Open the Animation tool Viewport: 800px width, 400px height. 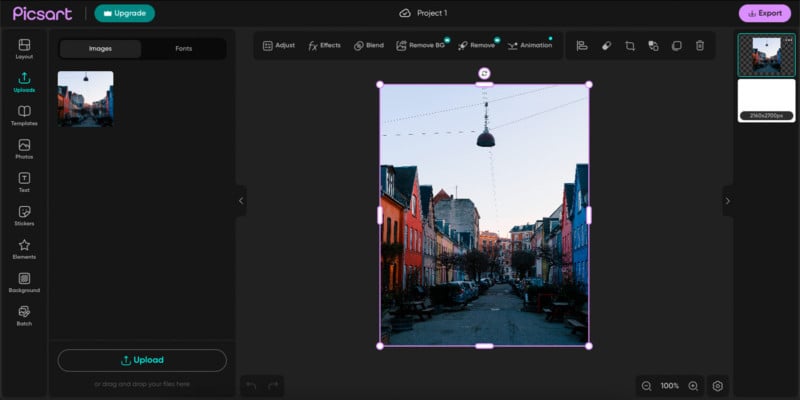pyautogui.click(x=529, y=46)
